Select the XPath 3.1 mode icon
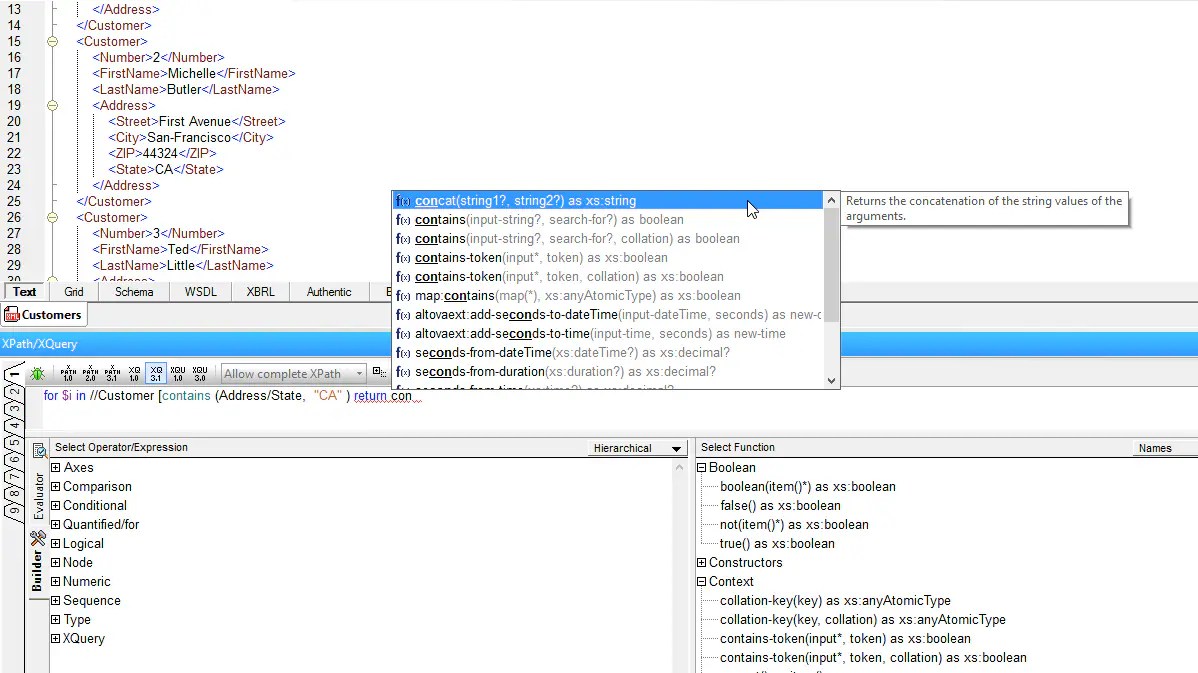 (111, 373)
